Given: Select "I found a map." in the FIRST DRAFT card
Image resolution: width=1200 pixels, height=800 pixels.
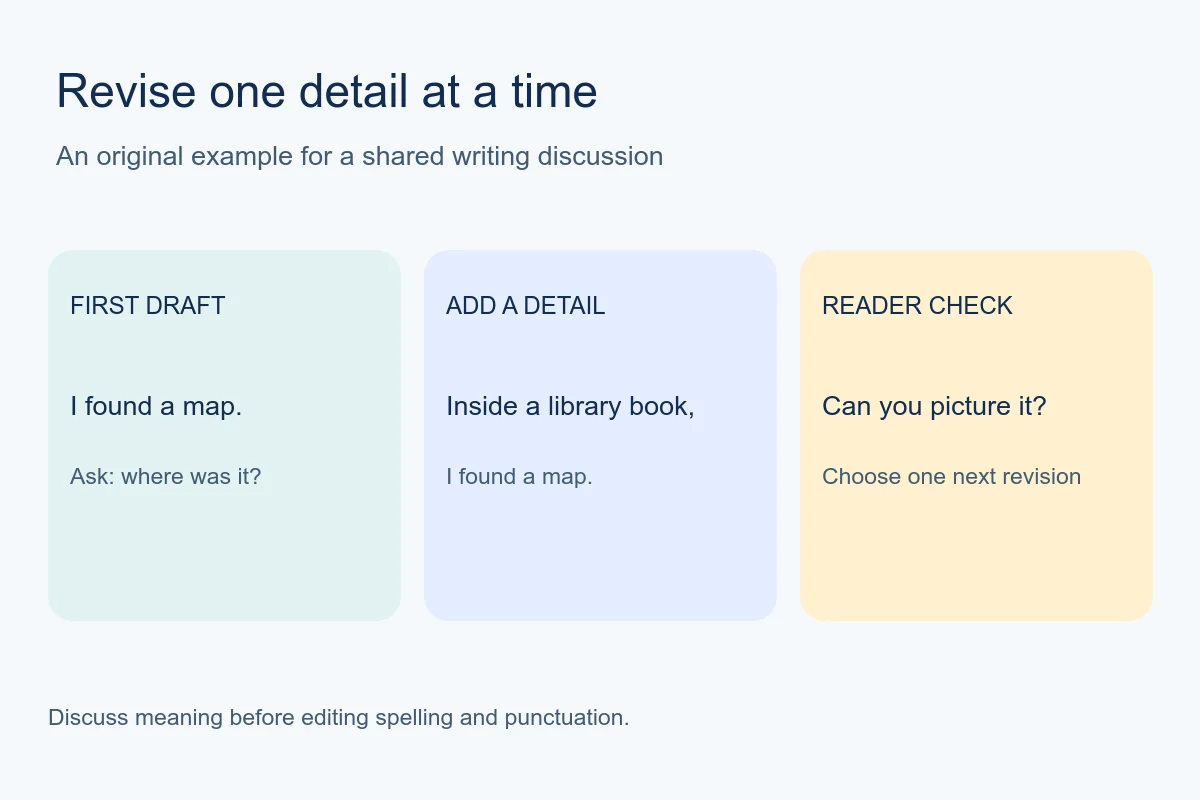Looking at the screenshot, I should click(x=156, y=406).
